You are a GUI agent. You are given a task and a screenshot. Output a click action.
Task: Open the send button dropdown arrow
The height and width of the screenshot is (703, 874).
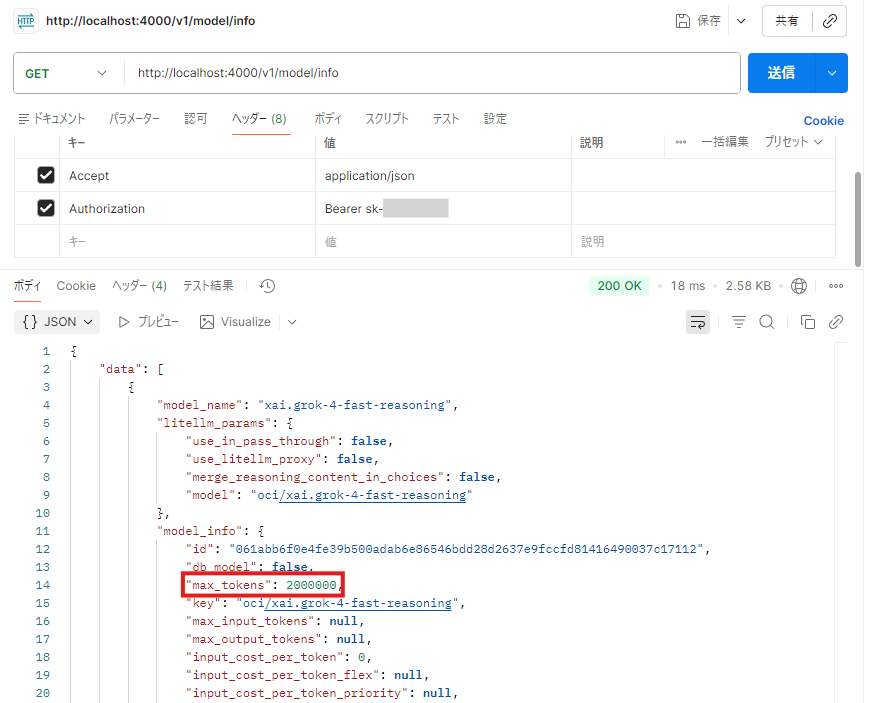point(832,73)
